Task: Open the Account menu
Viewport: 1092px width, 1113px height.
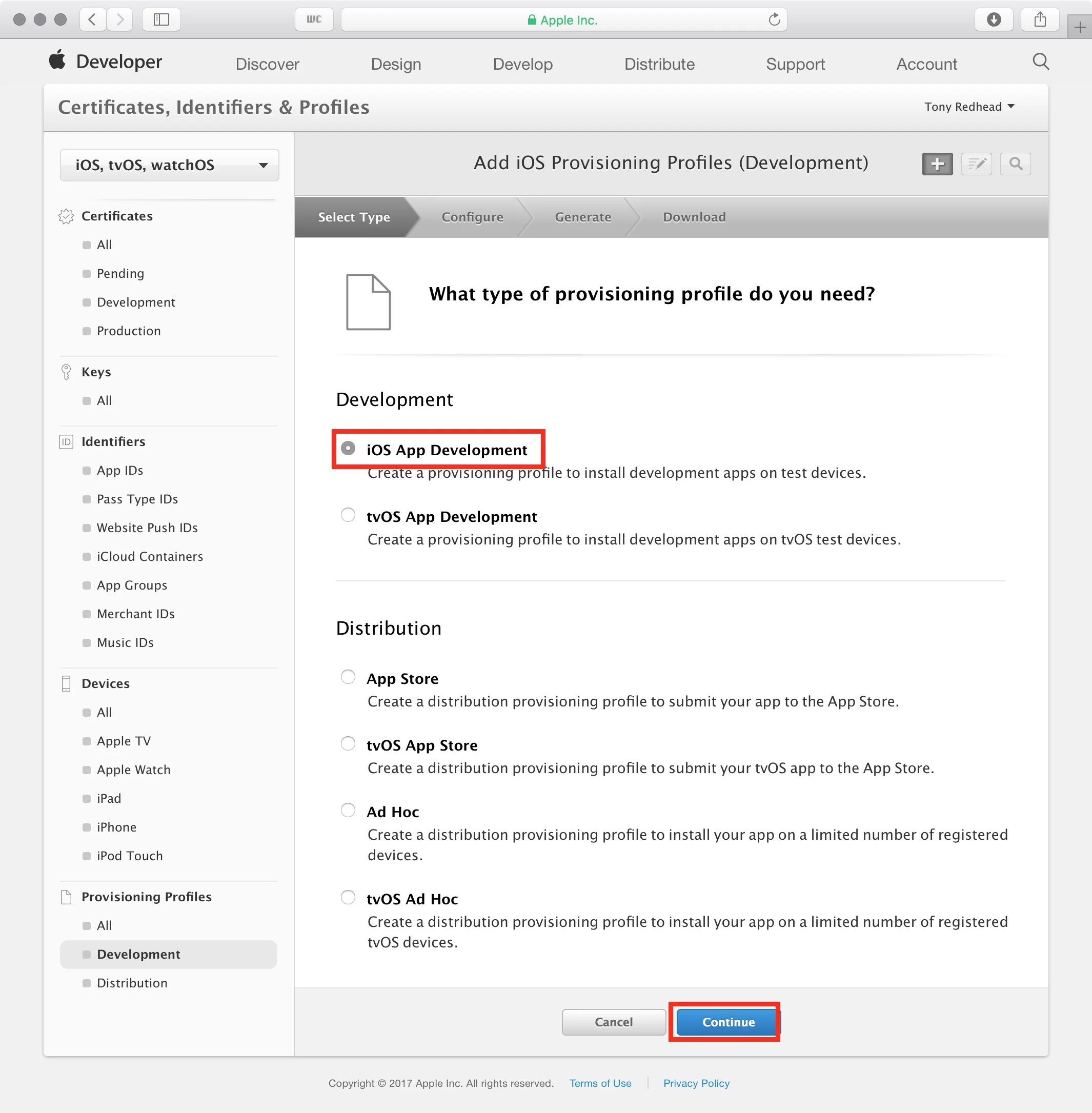Action: point(926,64)
